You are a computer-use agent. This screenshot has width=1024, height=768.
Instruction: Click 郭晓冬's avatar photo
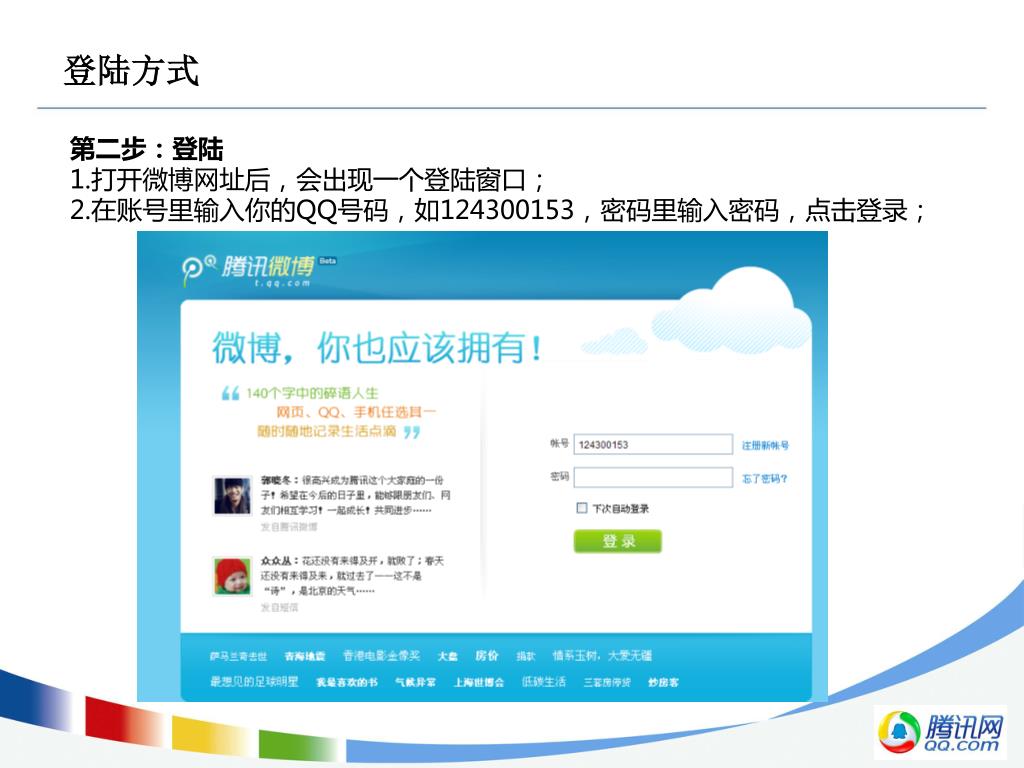pos(232,496)
